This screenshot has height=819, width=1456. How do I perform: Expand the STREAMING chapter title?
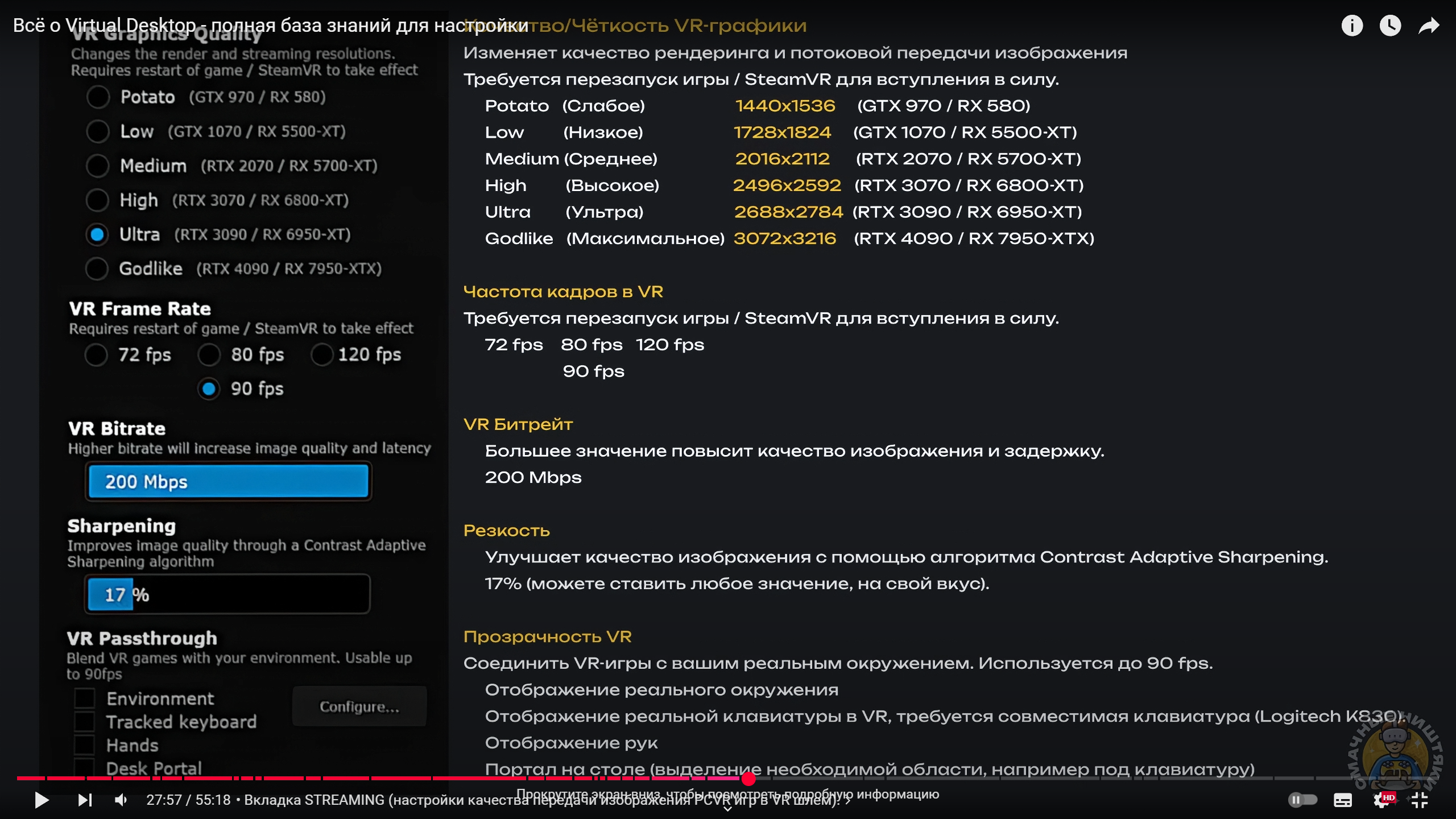[543, 800]
